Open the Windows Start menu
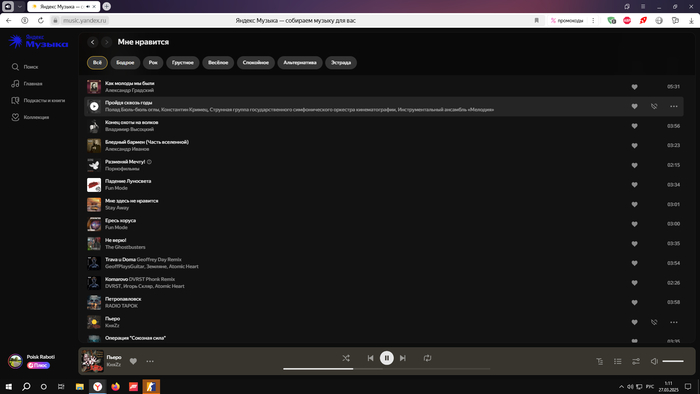The height and width of the screenshot is (394, 700). pos(8,386)
